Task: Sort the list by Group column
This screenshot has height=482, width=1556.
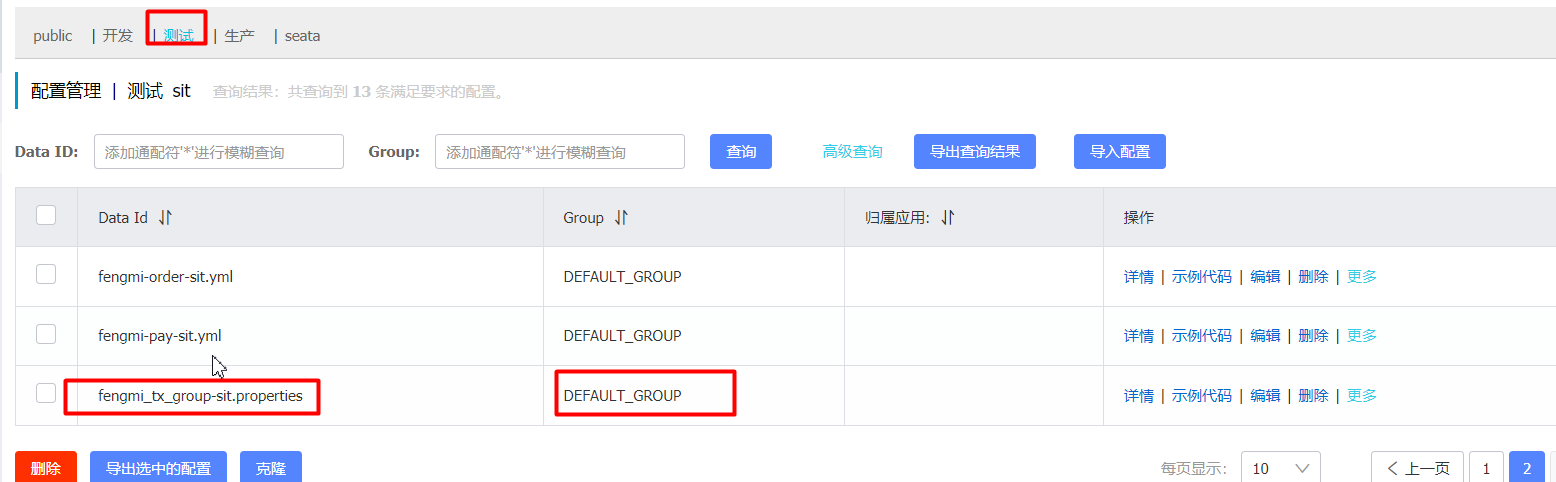Action: tap(621, 218)
